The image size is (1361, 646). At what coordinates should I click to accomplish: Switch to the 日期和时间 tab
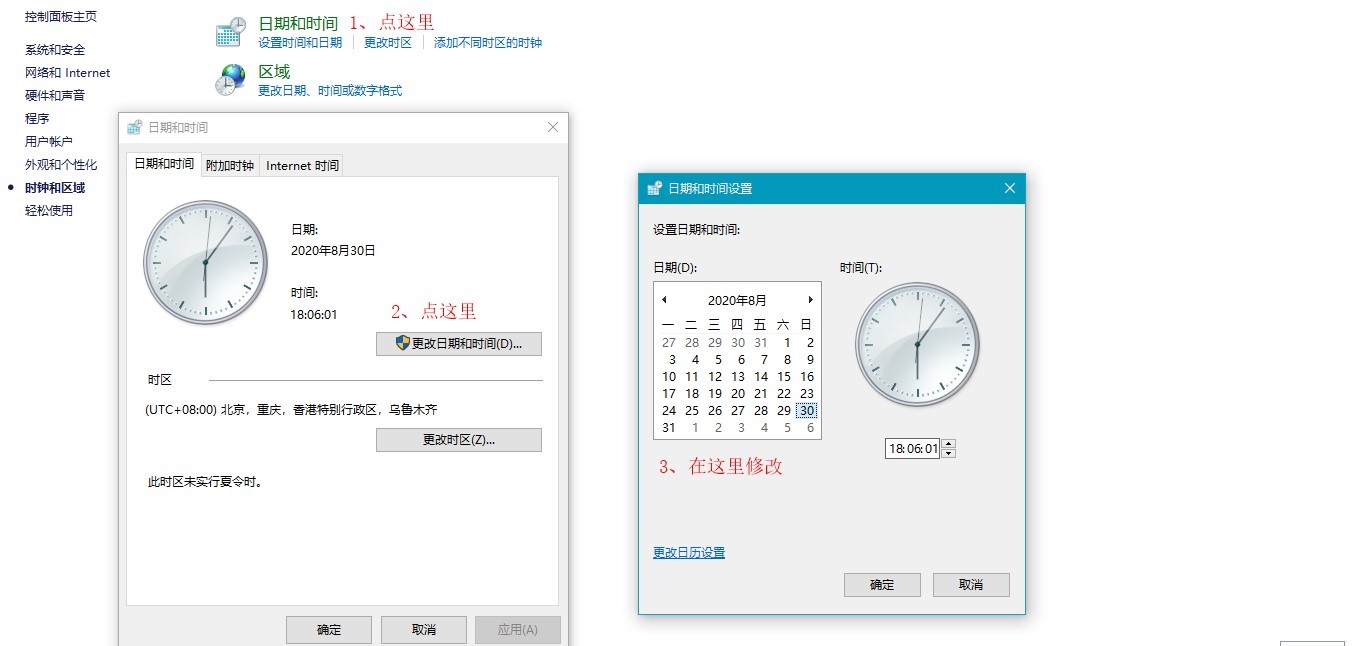164,164
